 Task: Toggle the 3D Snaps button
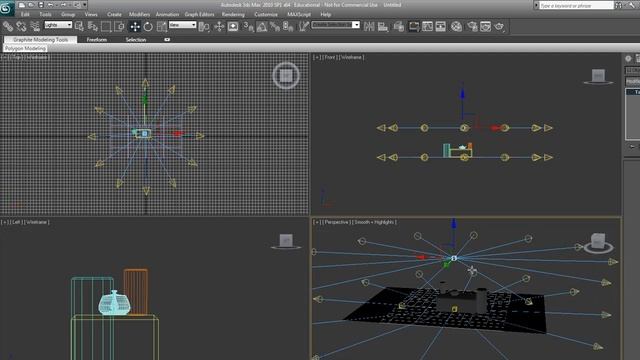click(x=248, y=27)
